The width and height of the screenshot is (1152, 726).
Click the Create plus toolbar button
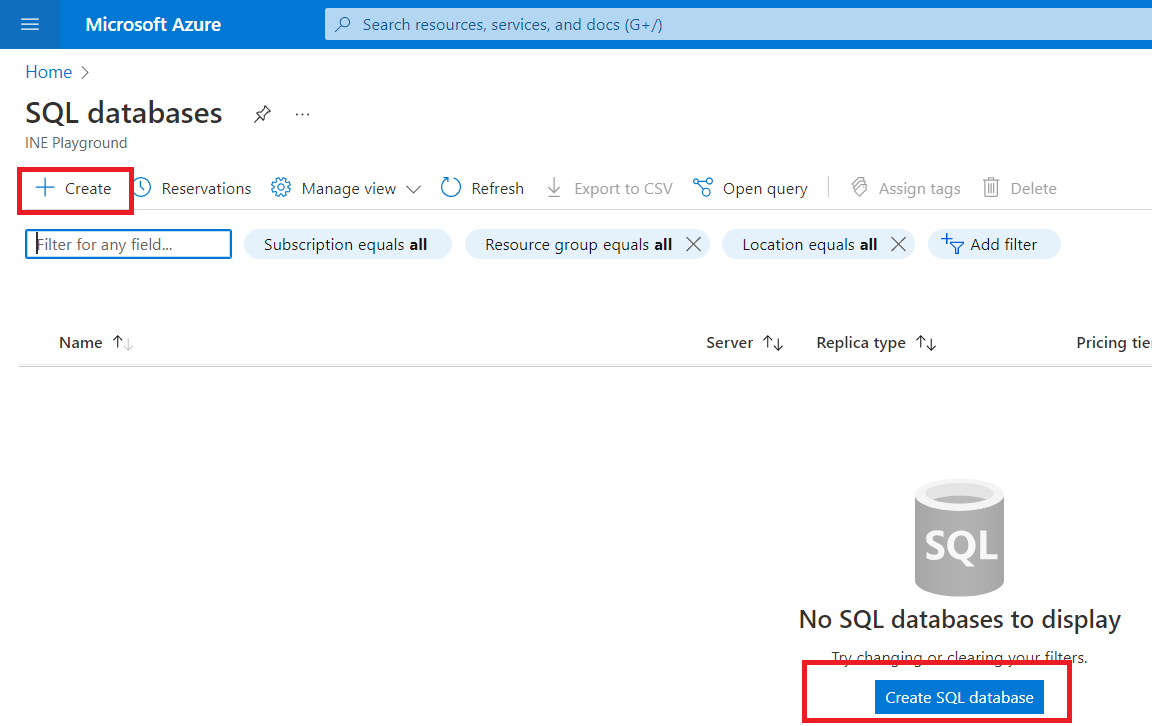(74, 188)
